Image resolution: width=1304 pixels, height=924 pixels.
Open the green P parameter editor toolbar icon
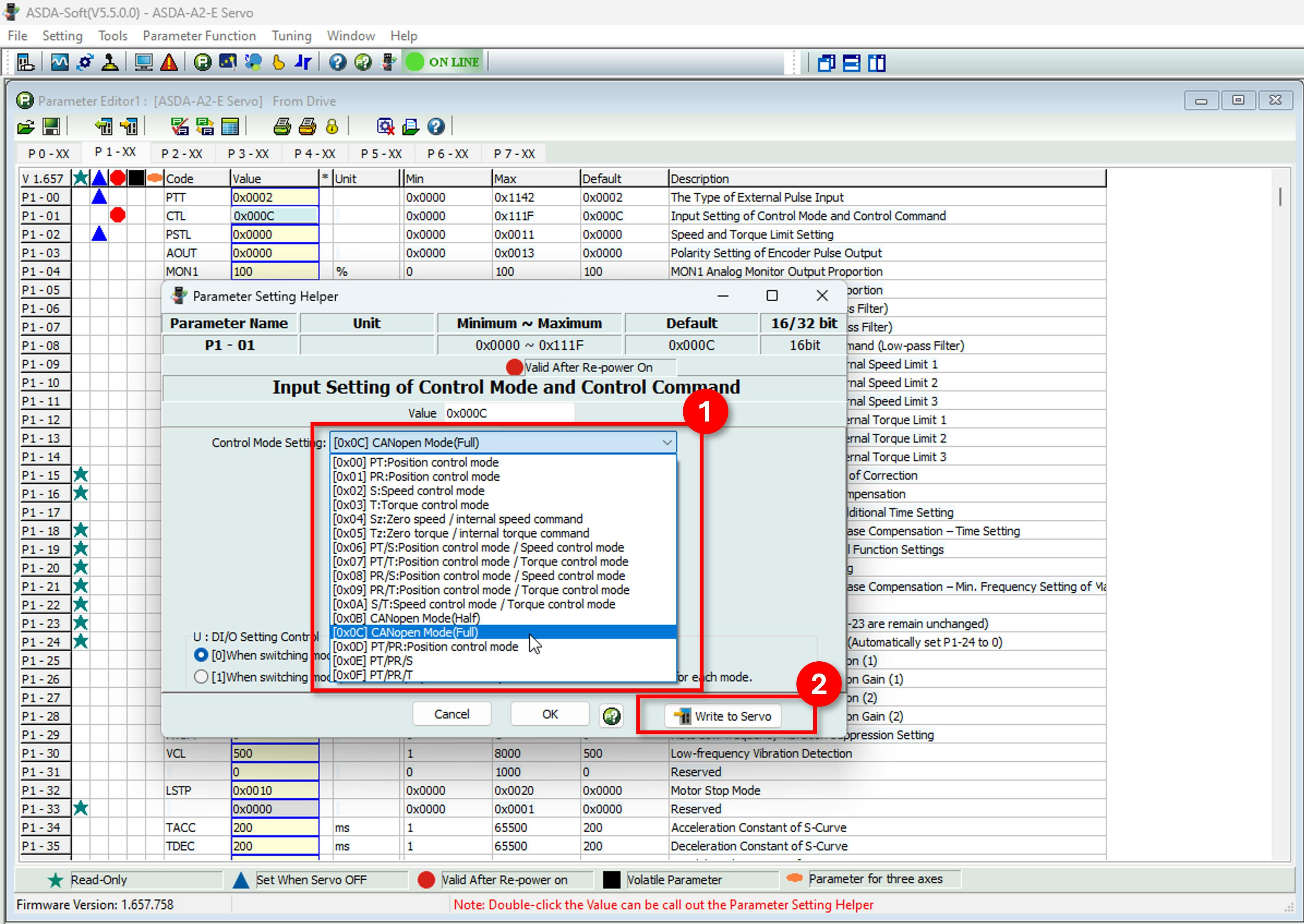click(x=202, y=62)
